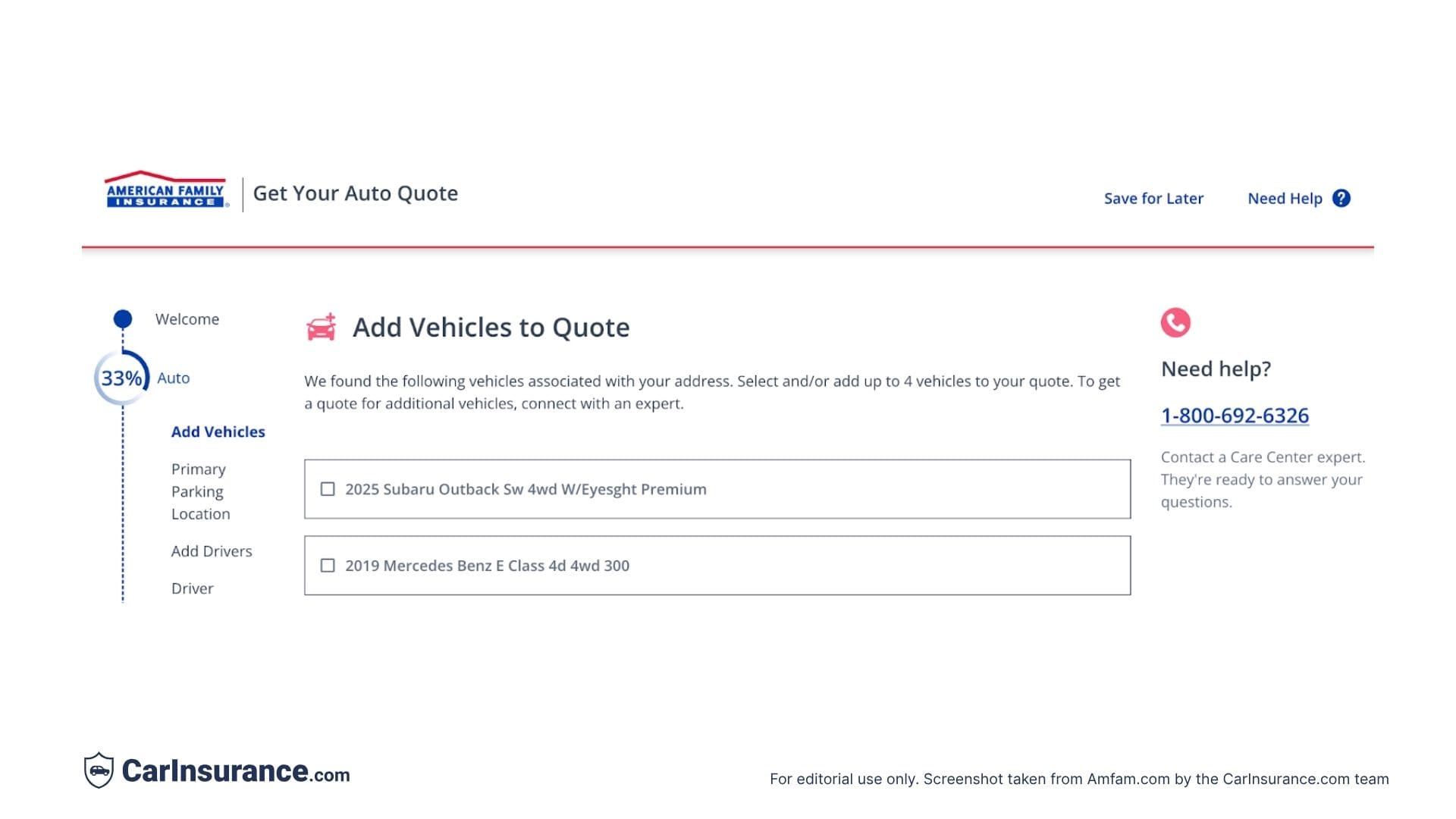The width and height of the screenshot is (1456, 819).
Task: Select the 2025 Subaru Outback checkbox
Action: point(327,490)
